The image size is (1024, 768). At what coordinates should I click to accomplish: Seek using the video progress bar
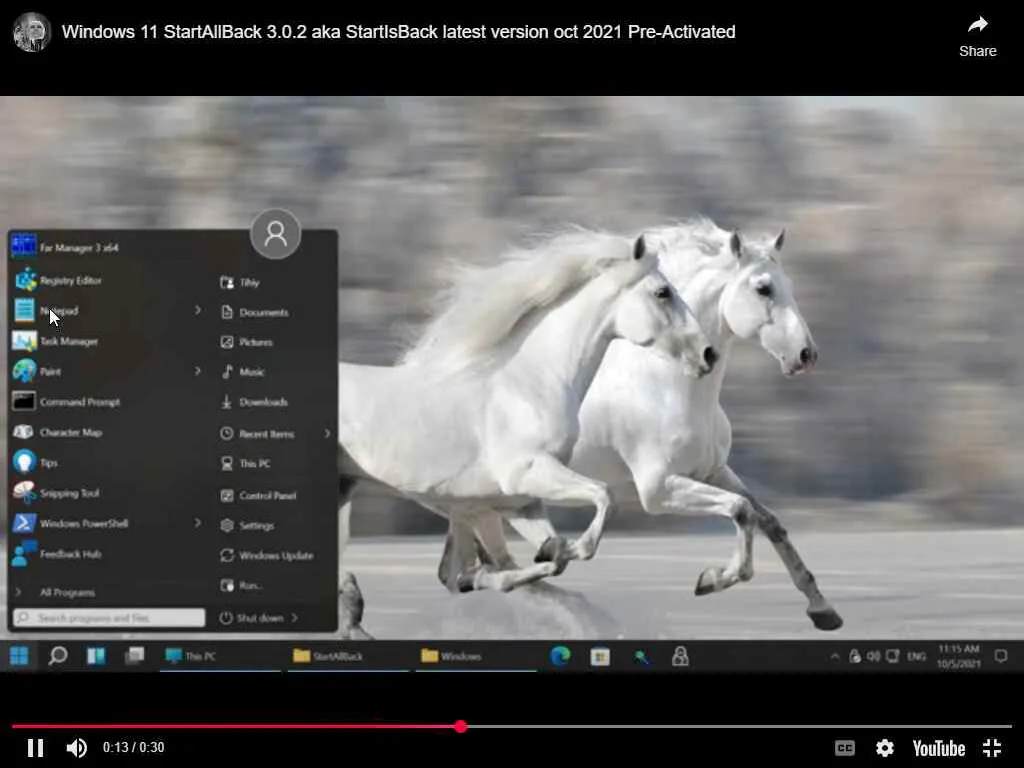[511, 726]
